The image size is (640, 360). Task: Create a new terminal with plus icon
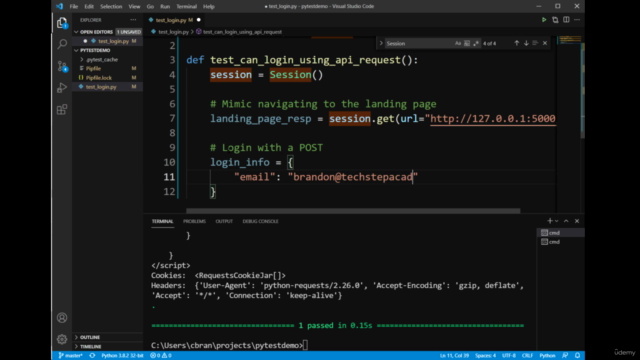[549, 221]
